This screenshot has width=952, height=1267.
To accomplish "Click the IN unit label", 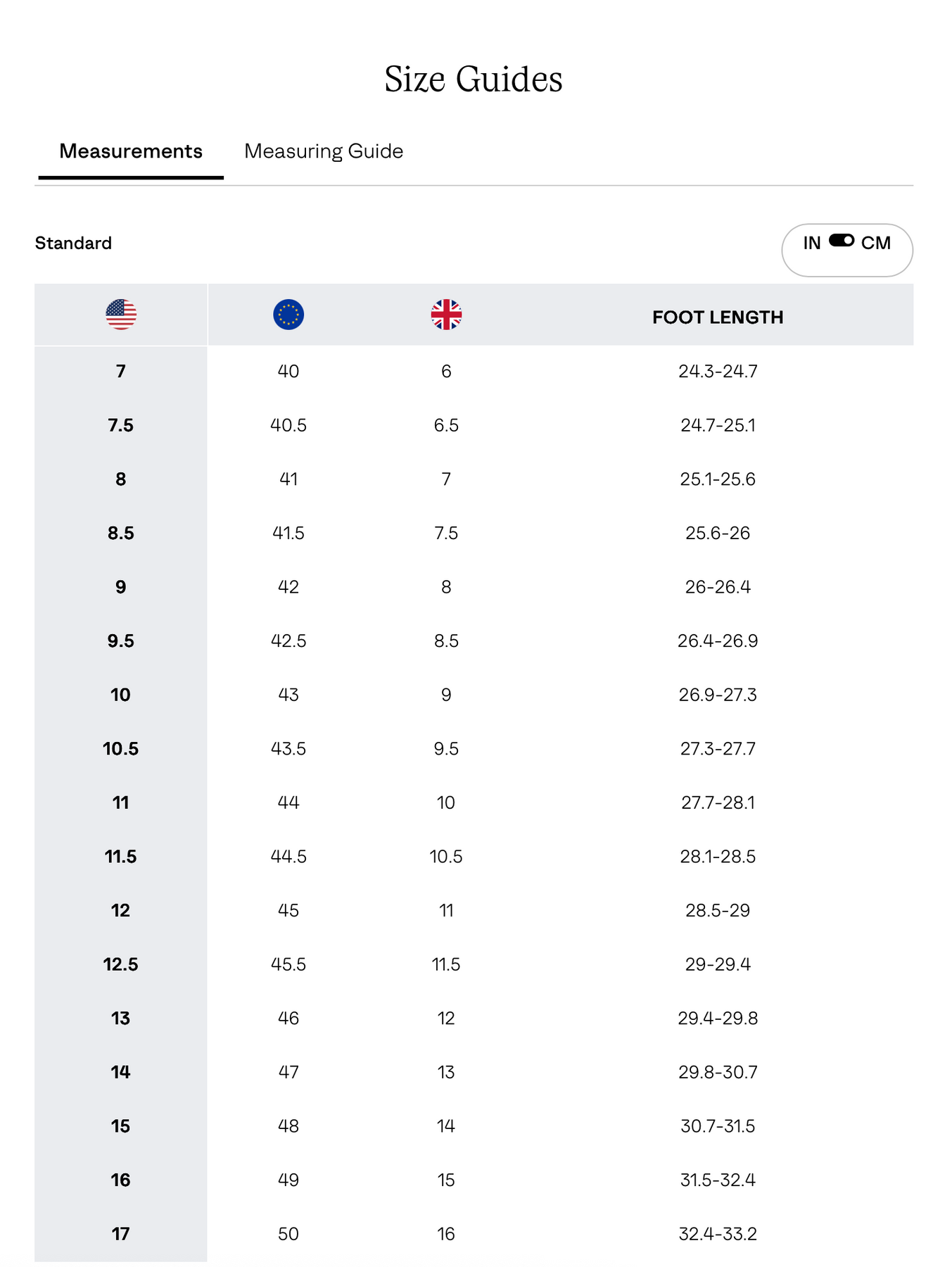I will (812, 244).
